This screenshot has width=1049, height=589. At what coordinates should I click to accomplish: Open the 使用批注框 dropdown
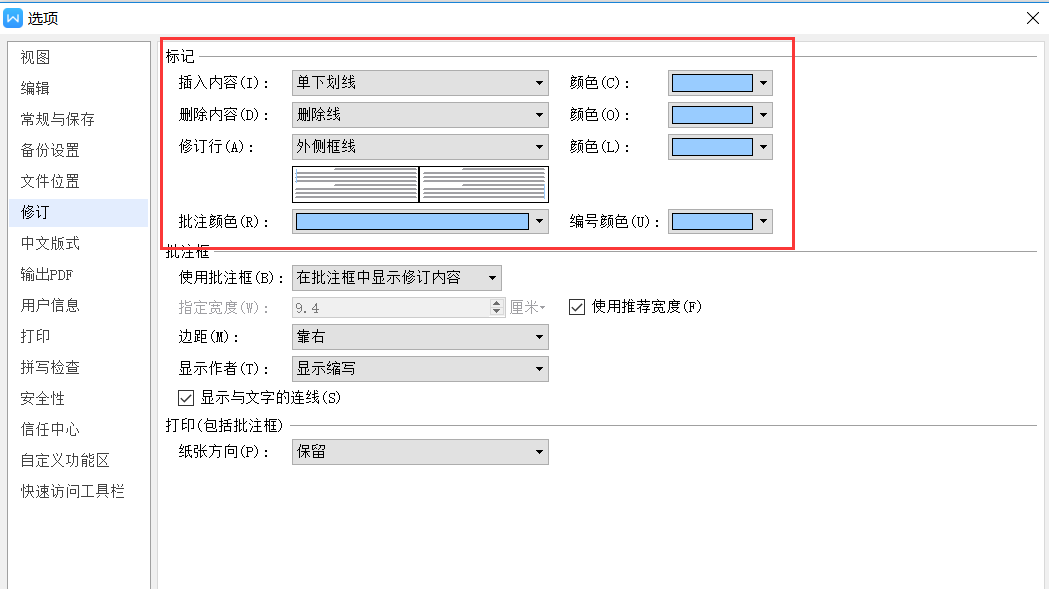point(397,277)
